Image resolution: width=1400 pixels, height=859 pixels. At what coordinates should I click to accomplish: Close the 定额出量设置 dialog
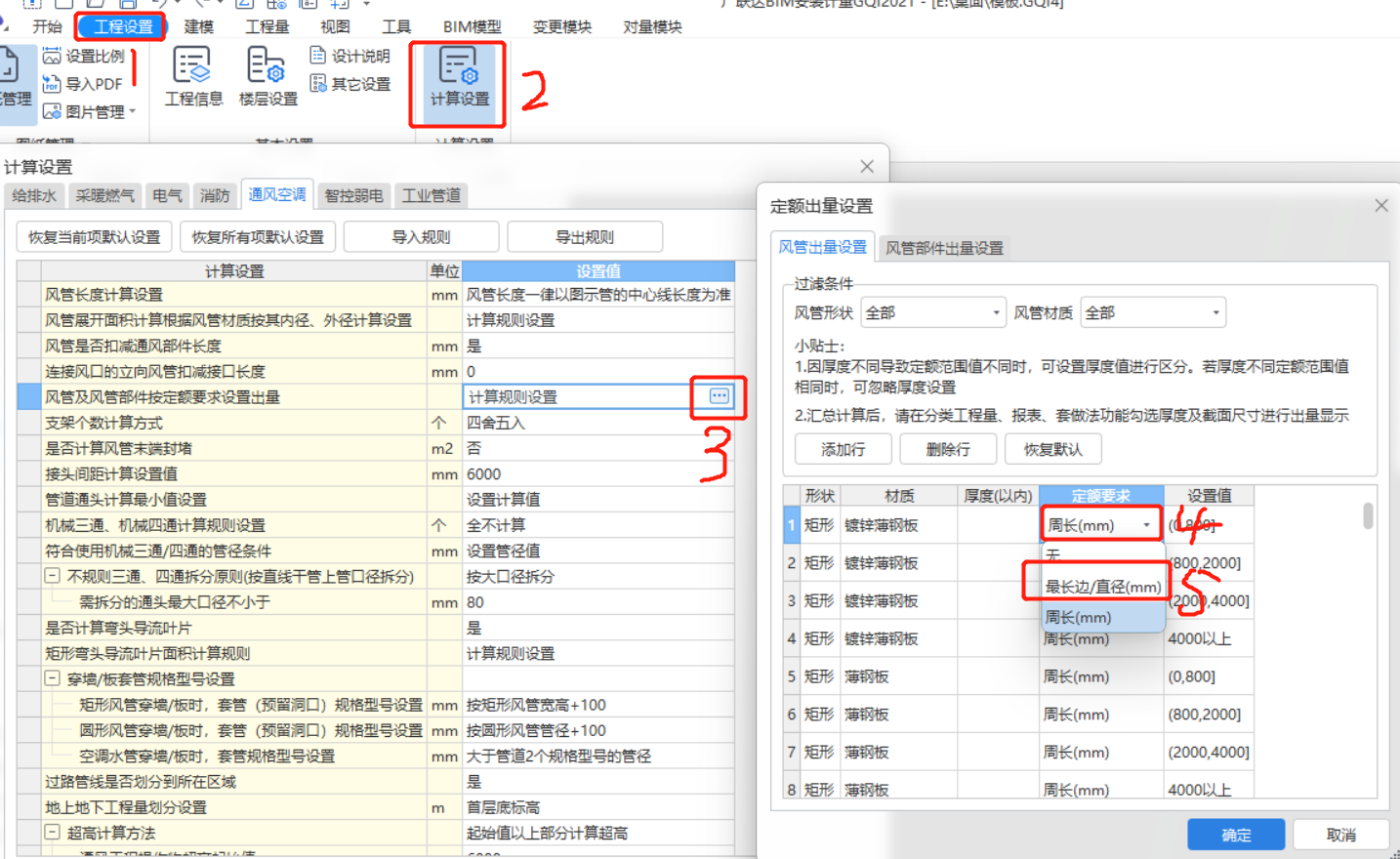tap(1380, 205)
